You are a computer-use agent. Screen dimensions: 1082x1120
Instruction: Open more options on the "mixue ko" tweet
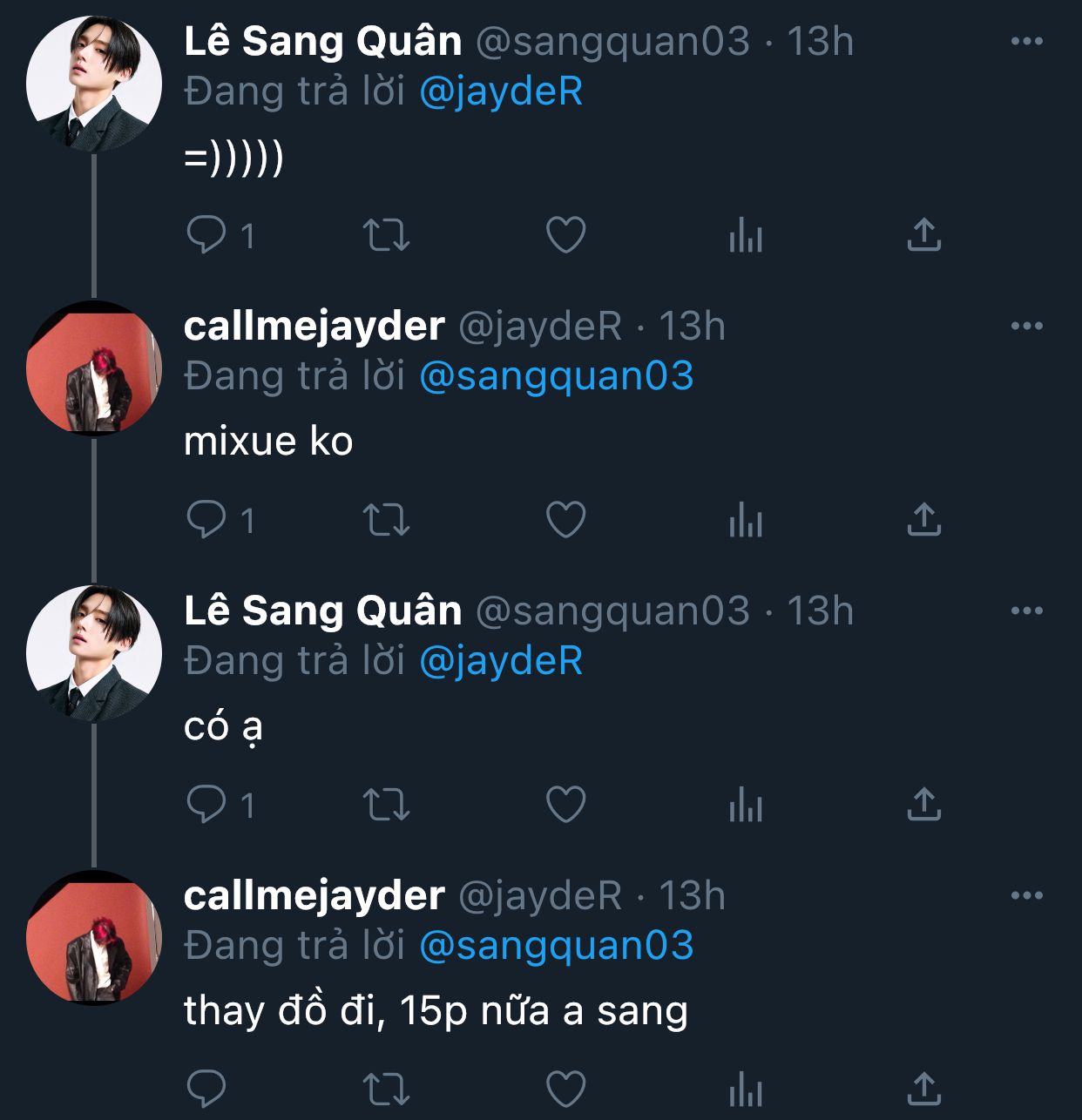(1026, 326)
